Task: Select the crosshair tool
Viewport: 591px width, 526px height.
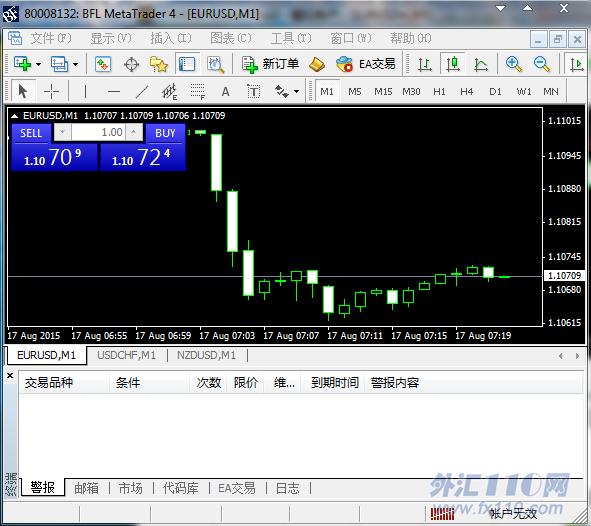Action: 51,91
